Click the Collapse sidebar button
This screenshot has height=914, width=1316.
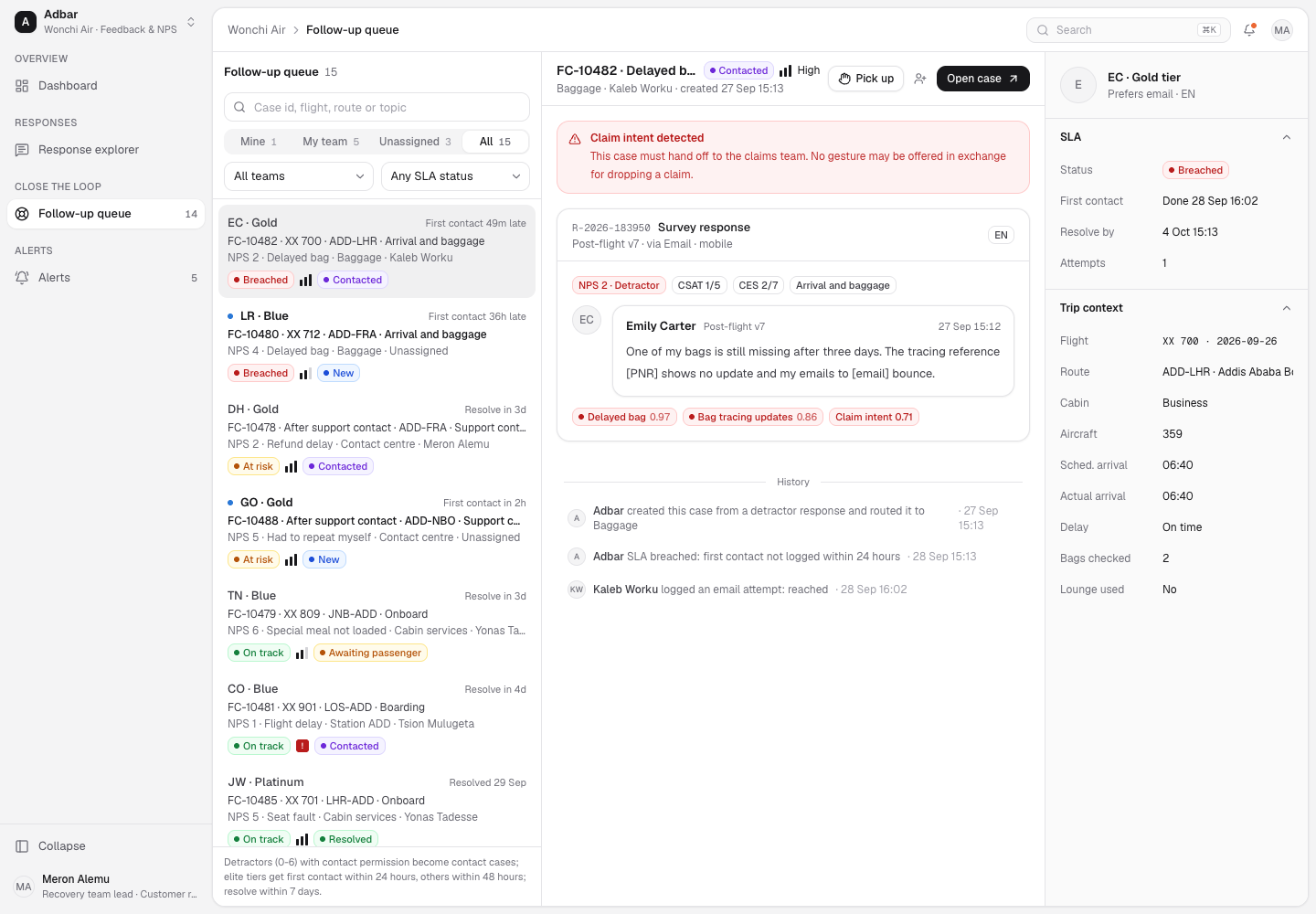point(106,846)
